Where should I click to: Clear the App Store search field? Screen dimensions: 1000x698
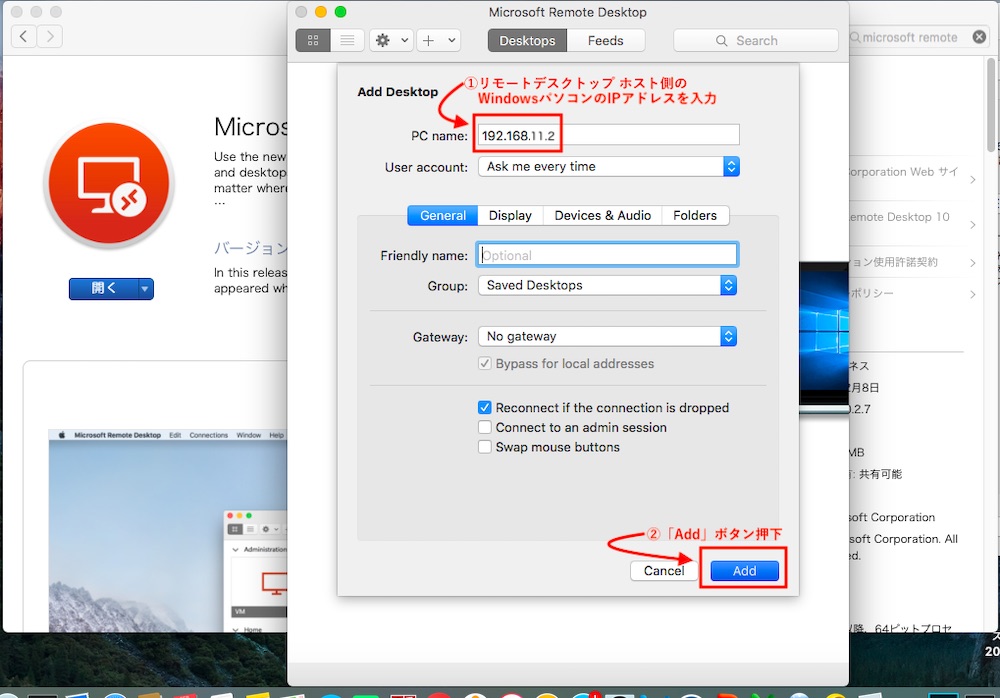point(980,37)
